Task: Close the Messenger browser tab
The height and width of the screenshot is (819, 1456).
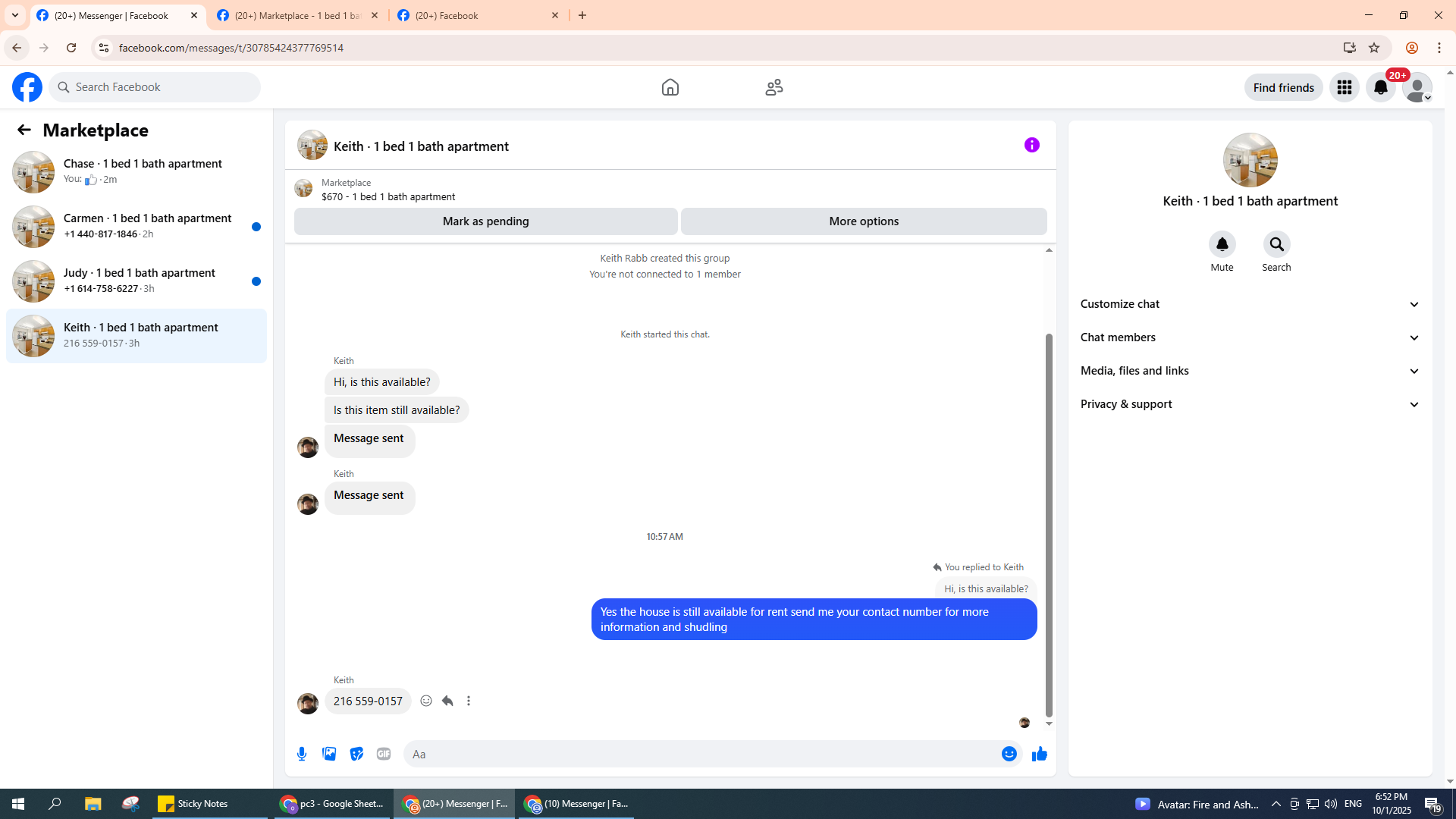Action: 194,15
